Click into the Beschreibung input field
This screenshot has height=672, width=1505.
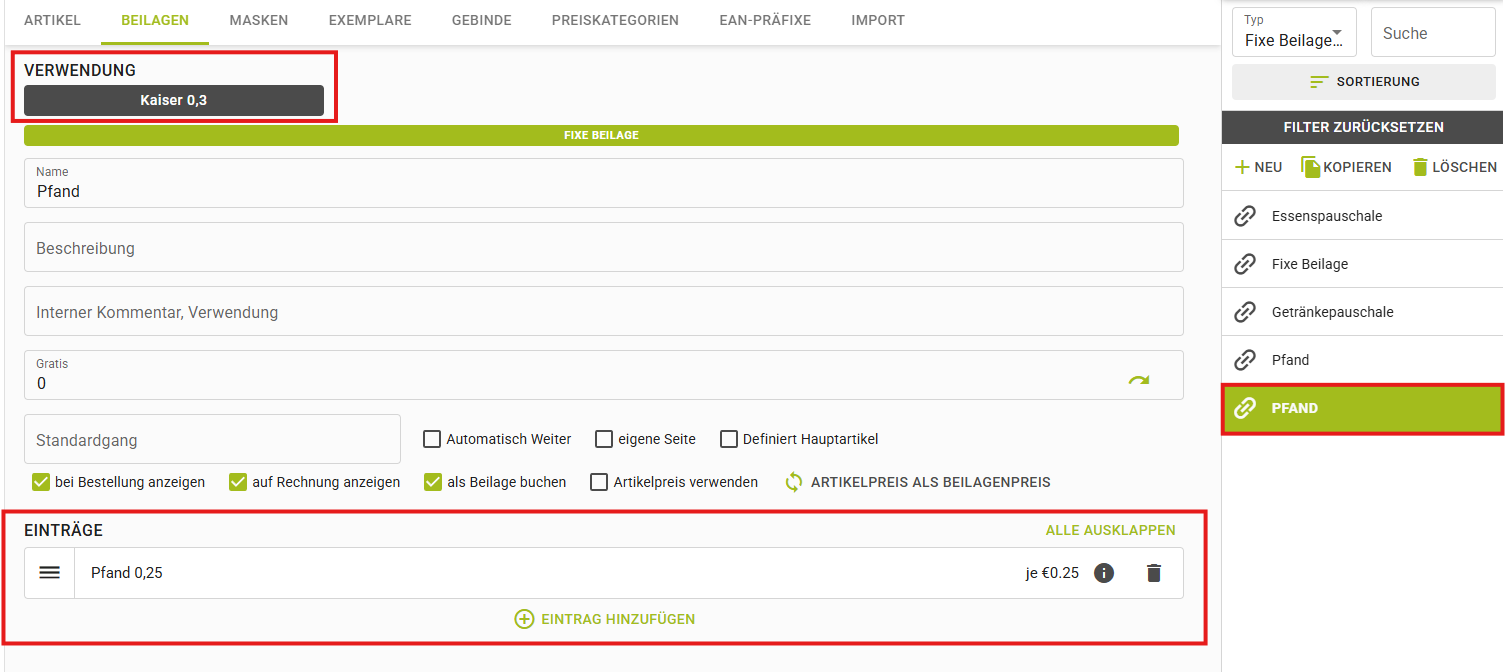pos(603,248)
